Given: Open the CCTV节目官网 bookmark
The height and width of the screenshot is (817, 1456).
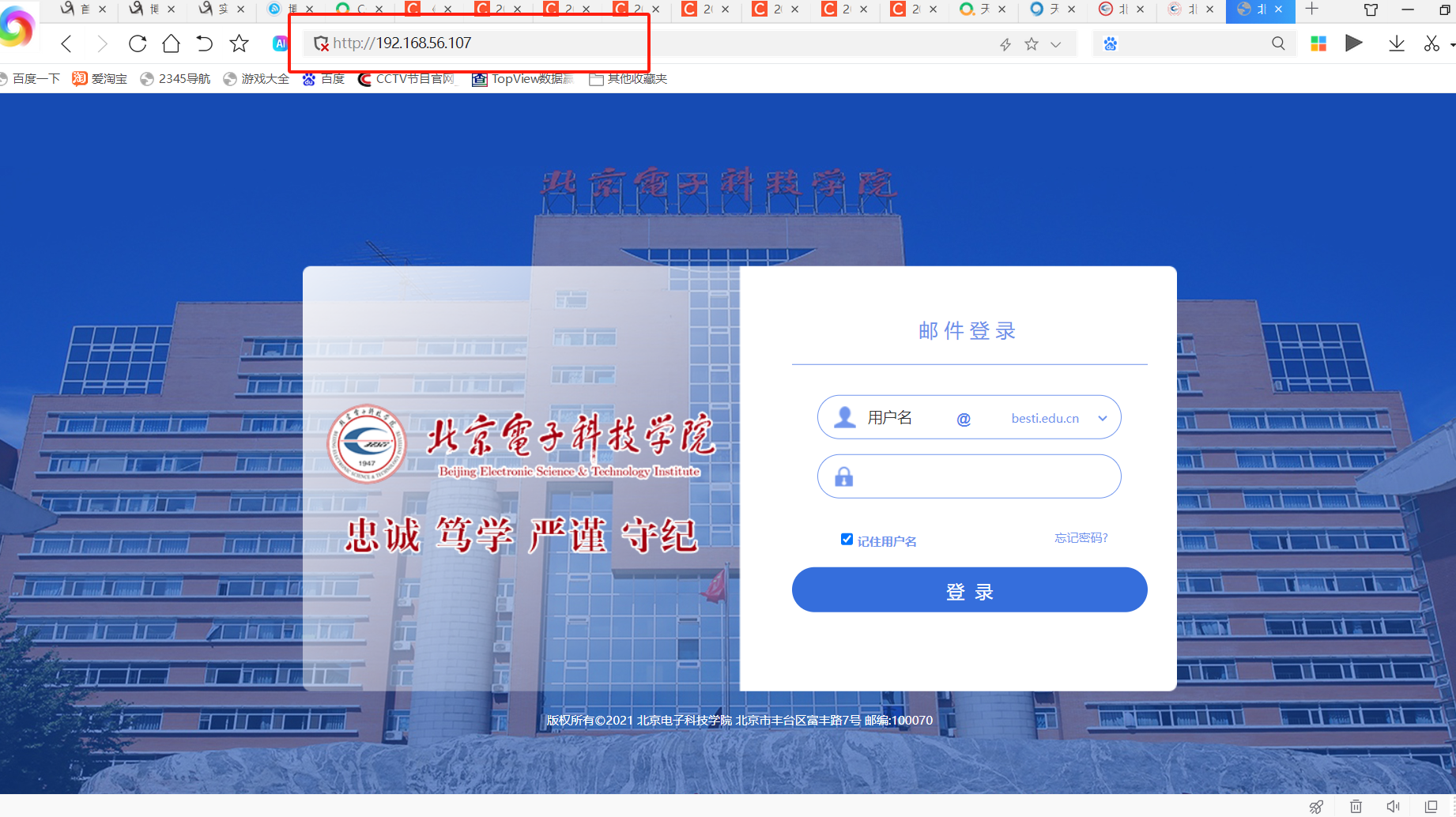Looking at the screenshot, I should tap(407, 79).
